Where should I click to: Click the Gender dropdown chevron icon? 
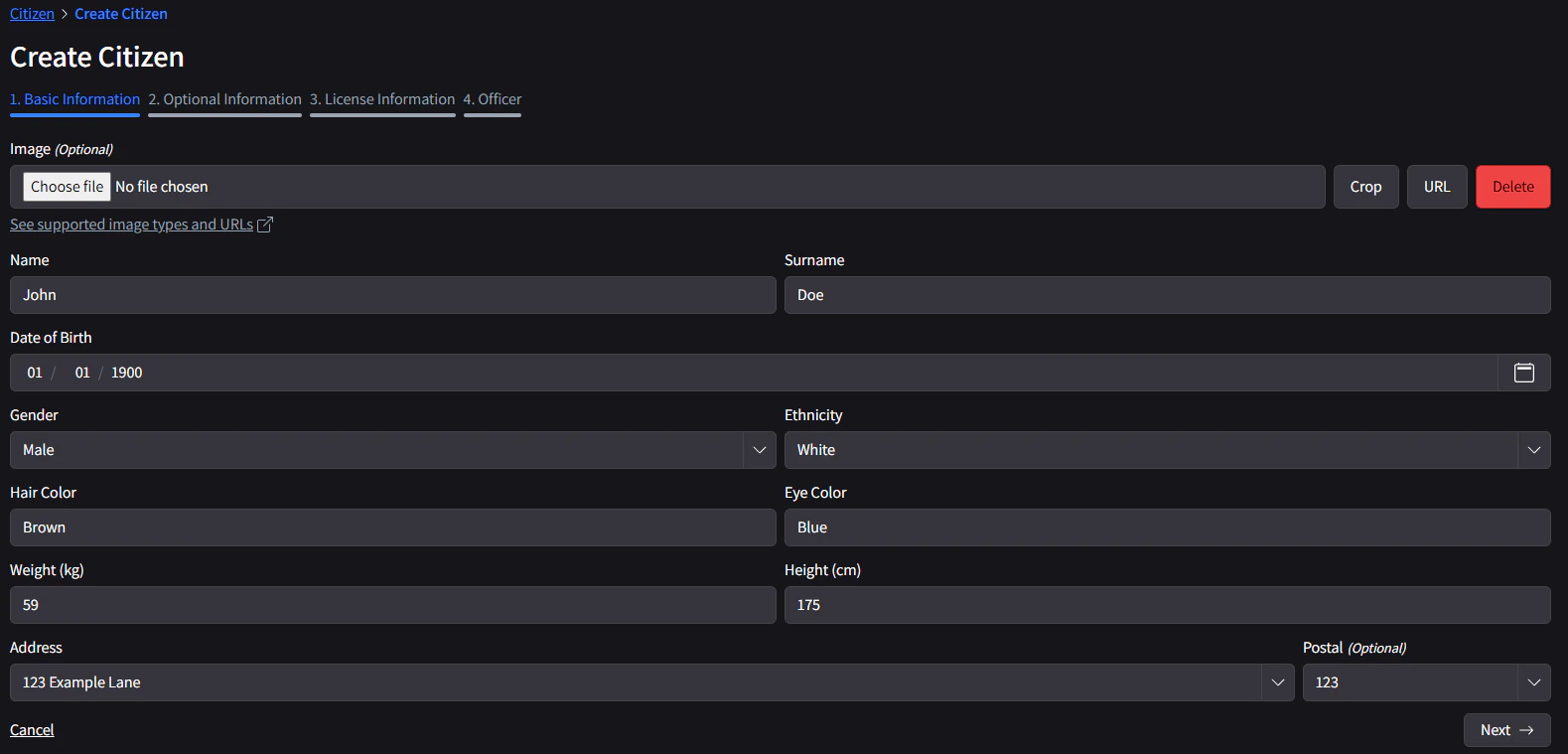(x=760, y=450)
